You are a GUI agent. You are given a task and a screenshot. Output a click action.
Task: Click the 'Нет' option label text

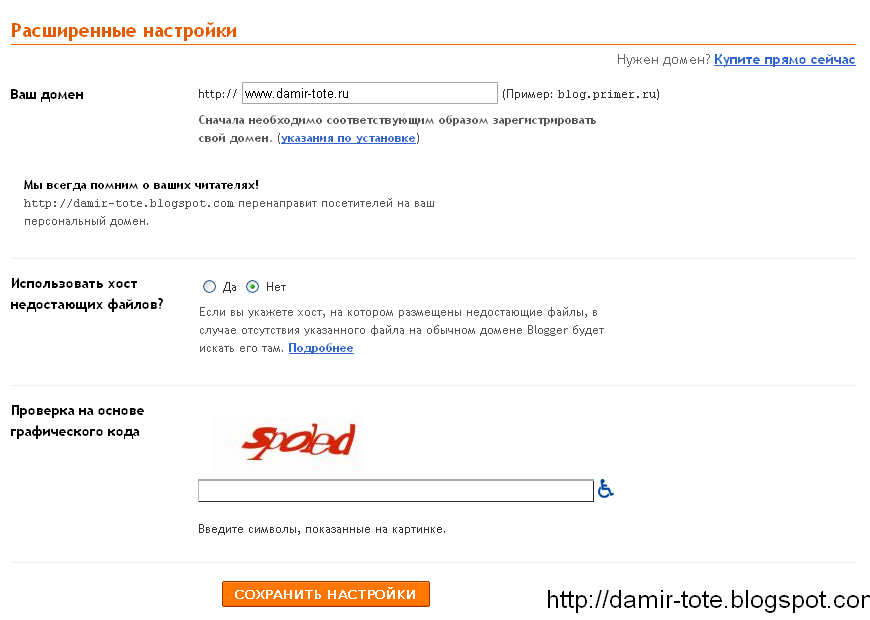coord(276,287)
